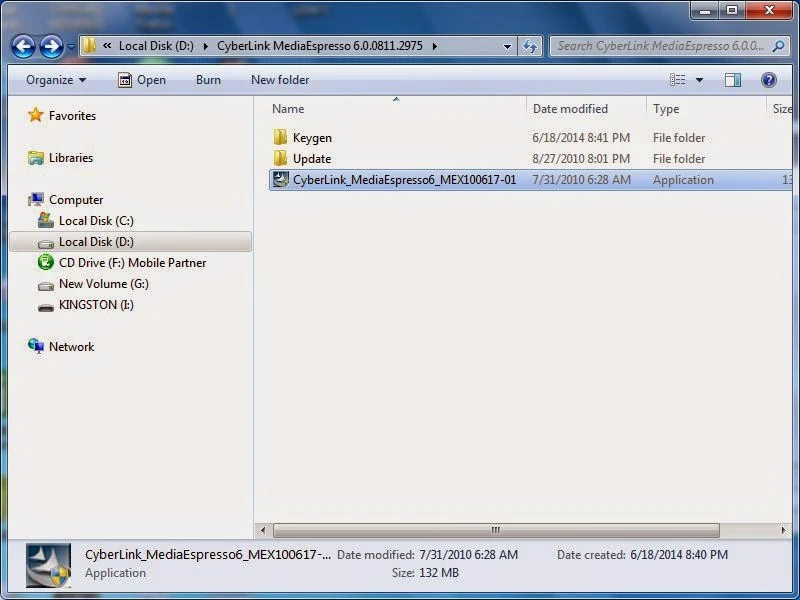This screenshot has width=800, height=600.
Task: Click Keygen date 6/18/2014 8:41 PM
Action: tap(581, 138)
